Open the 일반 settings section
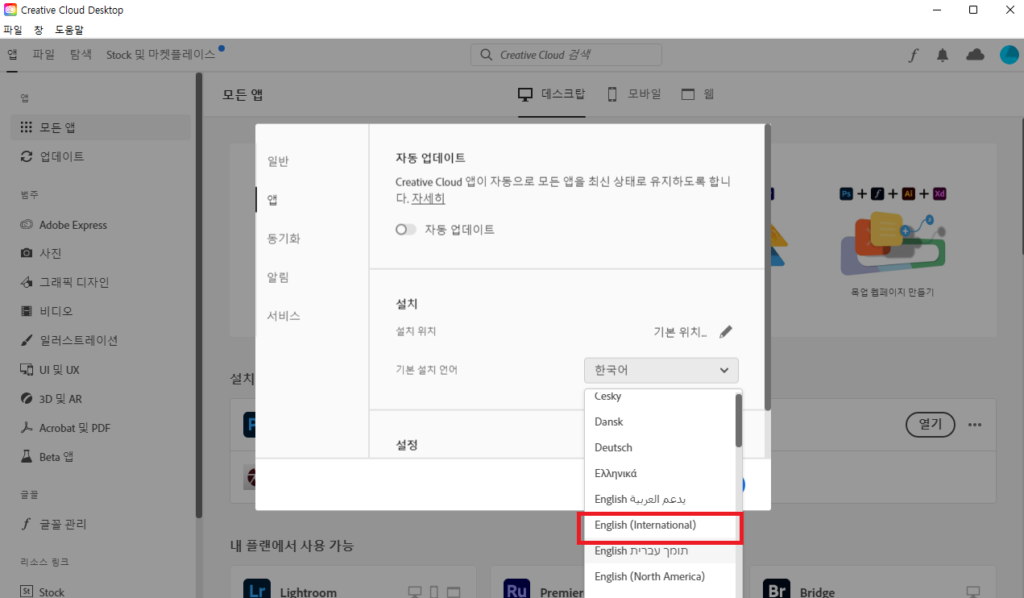Viewport: 1024px width, 598px height. (x=278, y=161)
